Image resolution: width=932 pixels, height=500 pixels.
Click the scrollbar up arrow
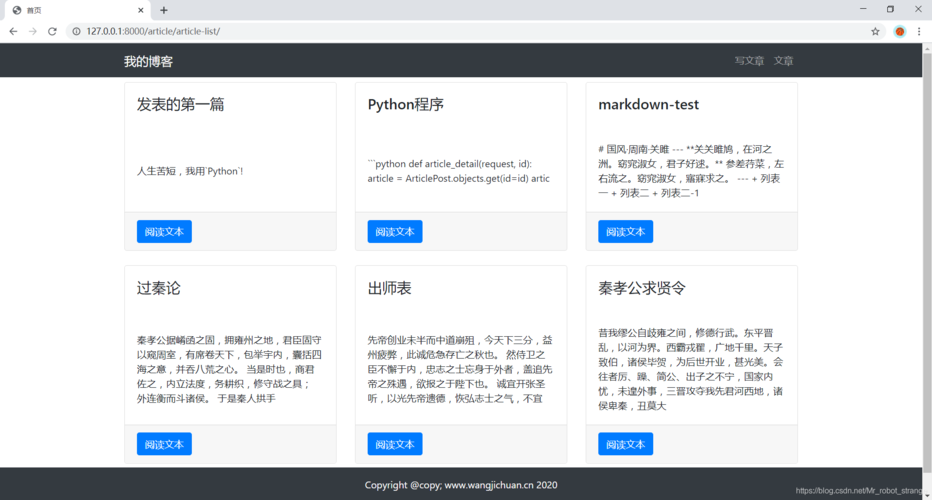click(927, 48)
